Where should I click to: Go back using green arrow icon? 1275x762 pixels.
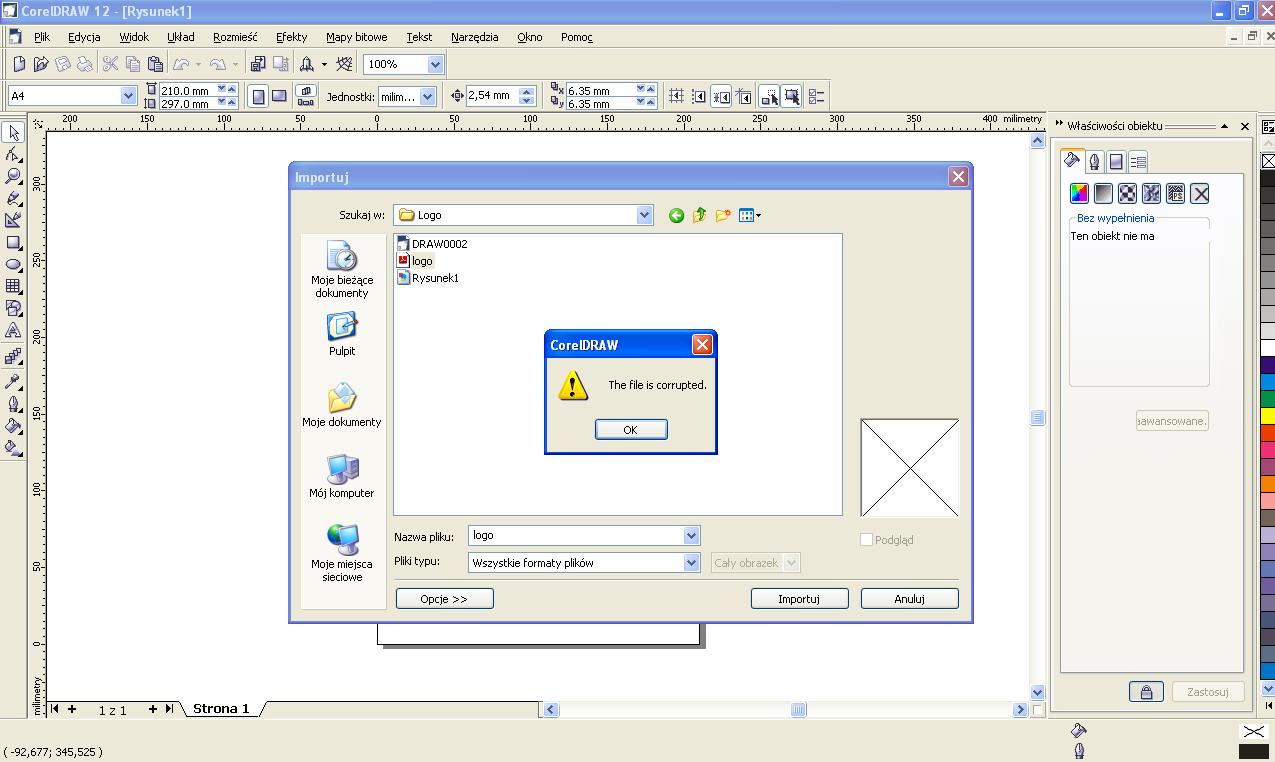coord(676,215)
